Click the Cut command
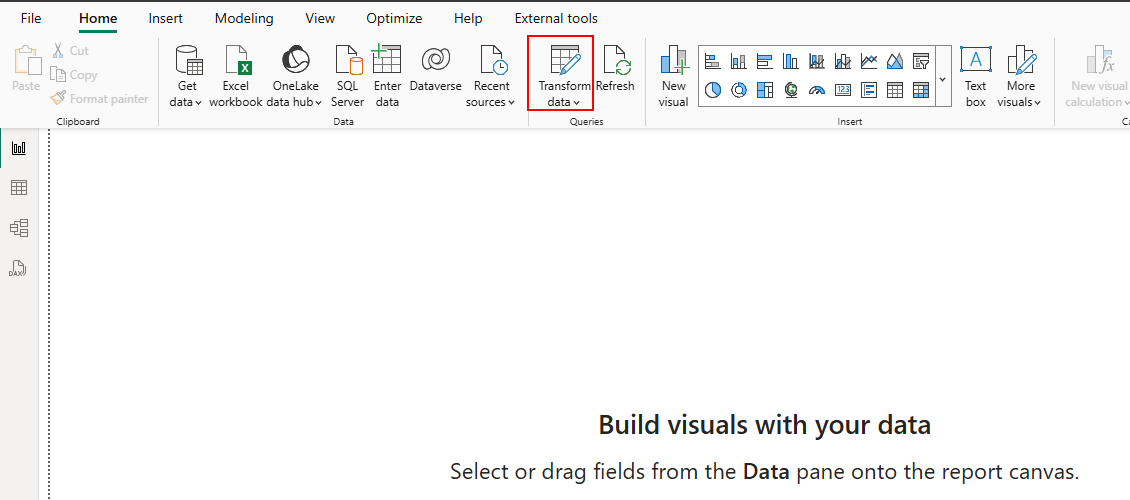Screen dimensions: 1130x500 click(70, 50)
